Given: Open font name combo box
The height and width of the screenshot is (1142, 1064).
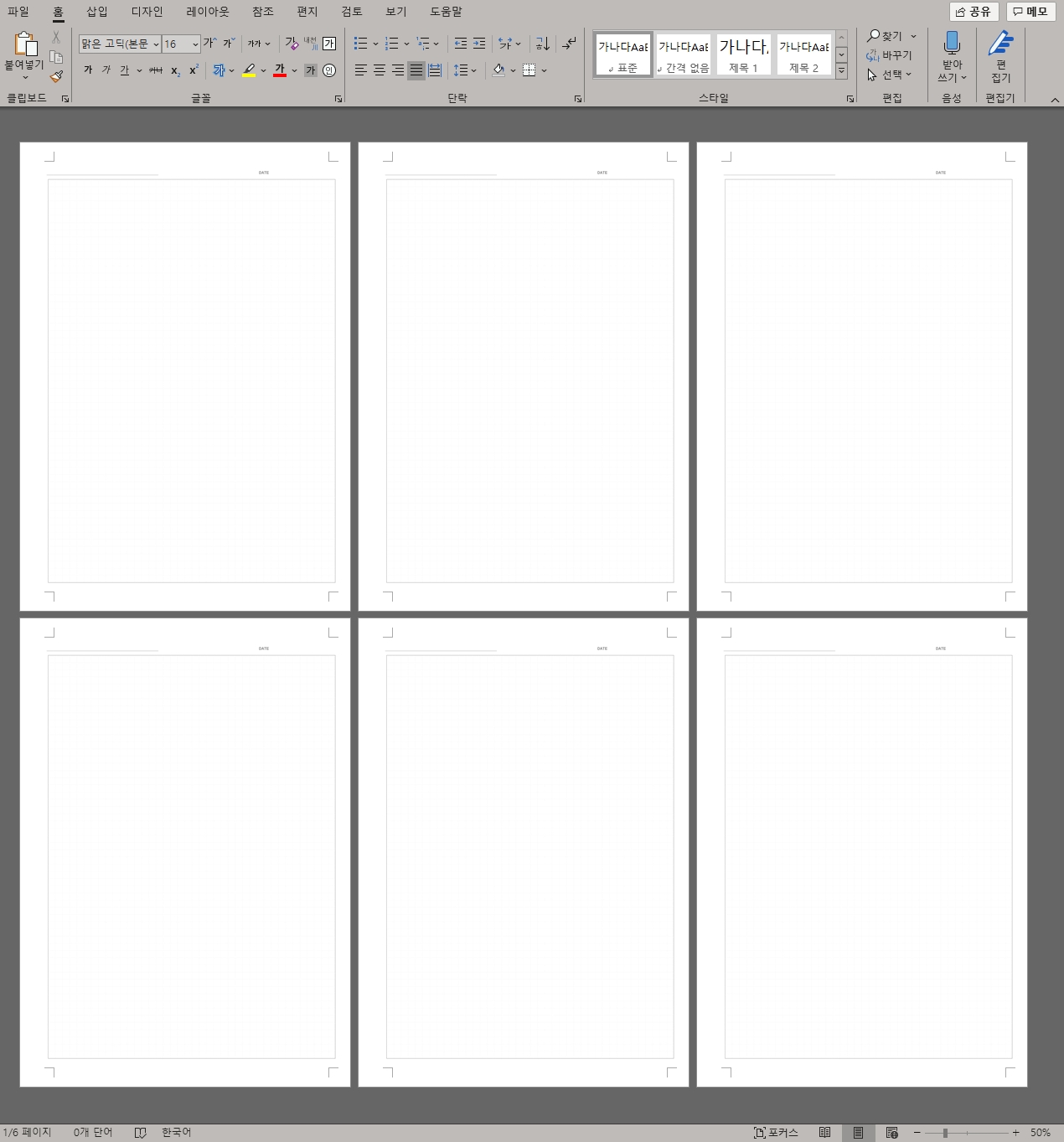Looking at the screenshot, I should (120, 44).
